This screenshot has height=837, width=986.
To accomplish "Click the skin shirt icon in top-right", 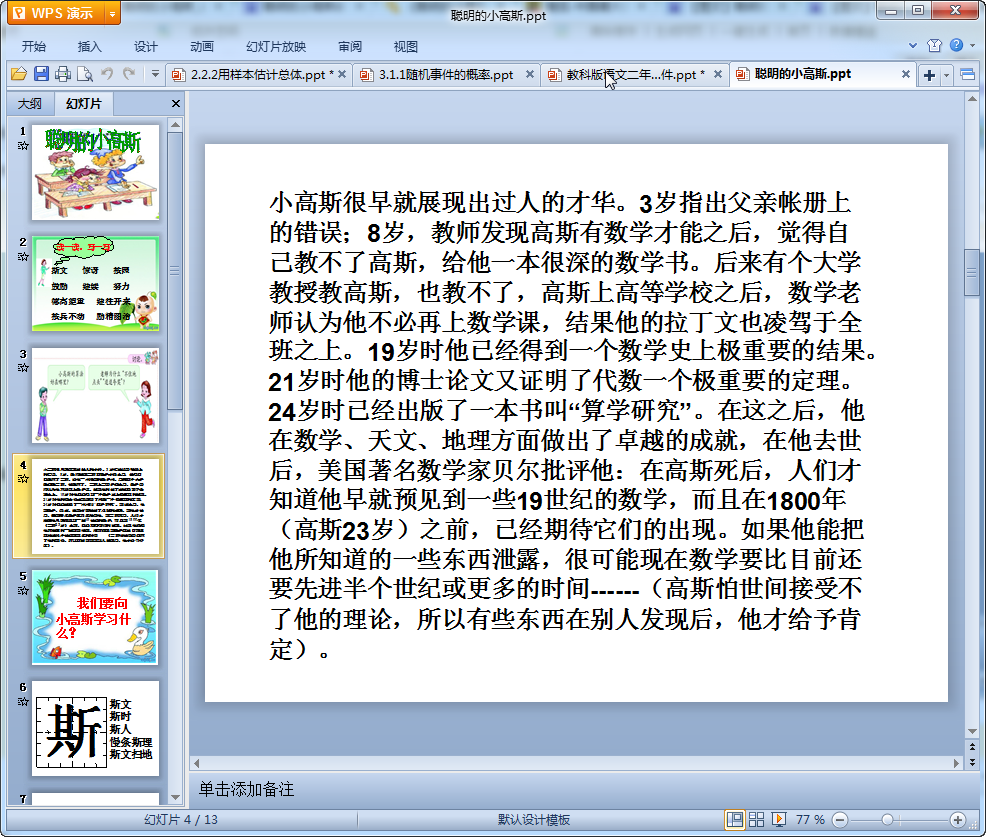I will coord(934,45).
